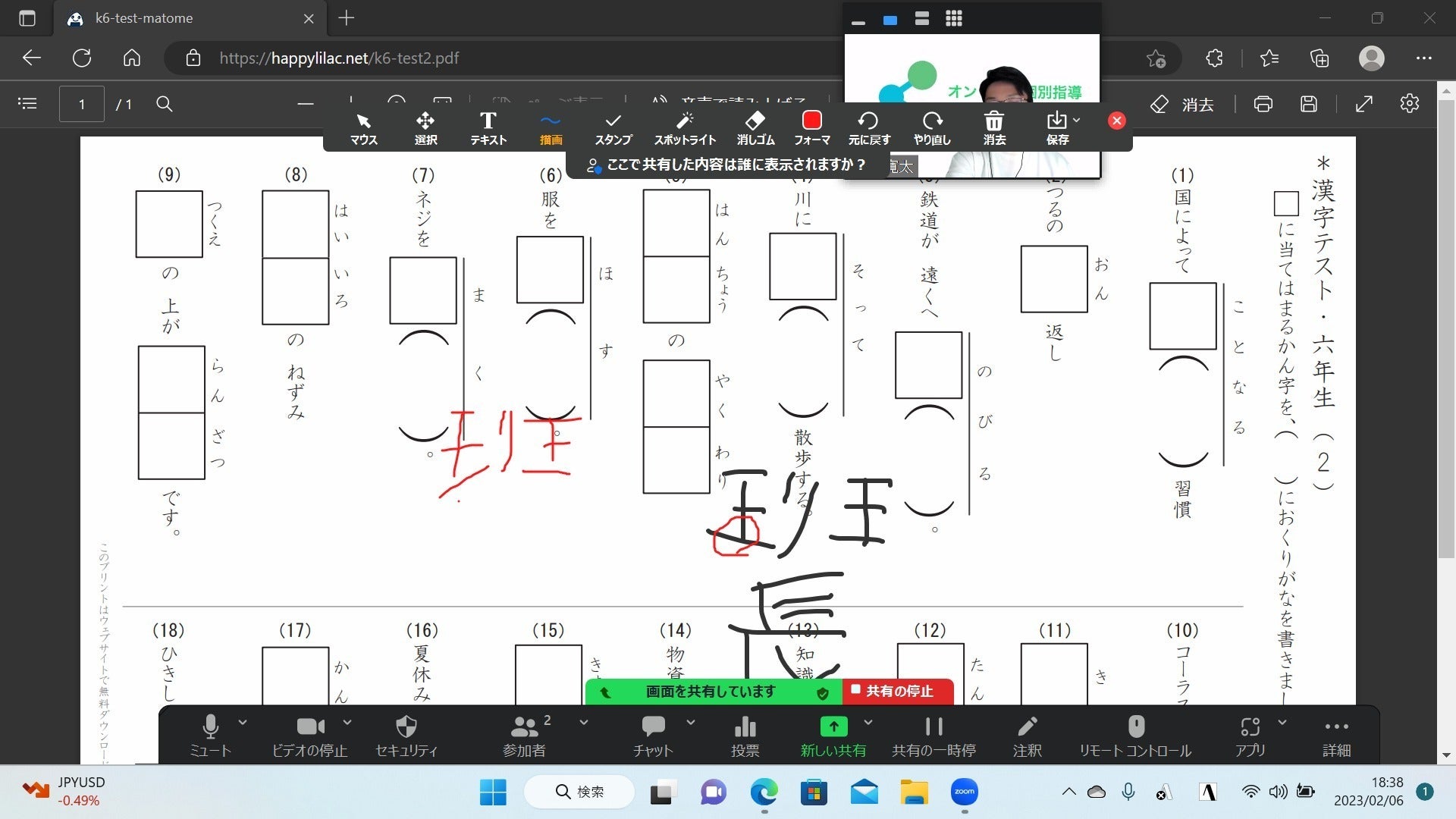Undo annotation with 元に戻す
The width and height of the screenshot is (1456, 819).
coord(869,129)
